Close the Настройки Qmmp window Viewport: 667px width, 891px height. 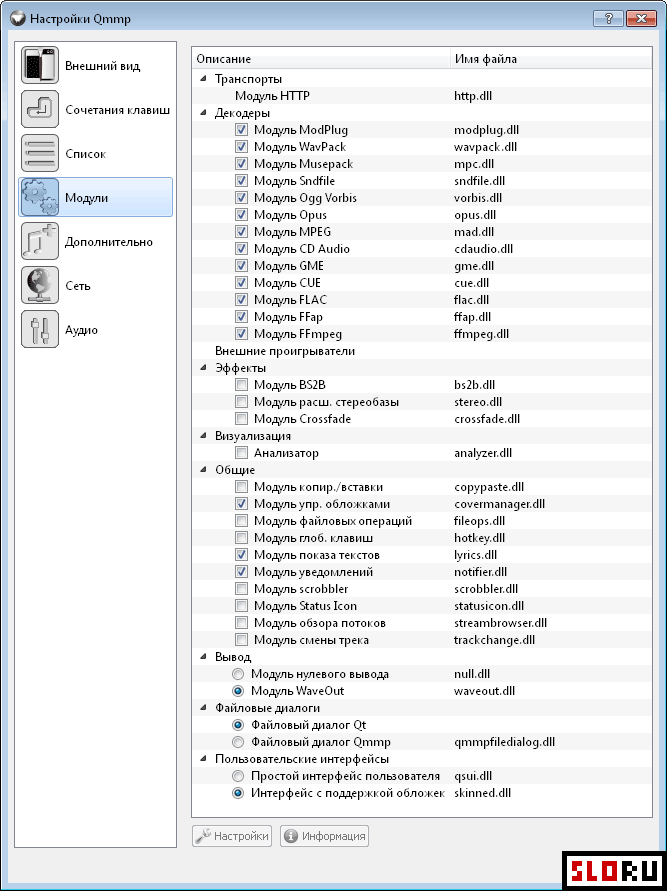coord(641,19)
